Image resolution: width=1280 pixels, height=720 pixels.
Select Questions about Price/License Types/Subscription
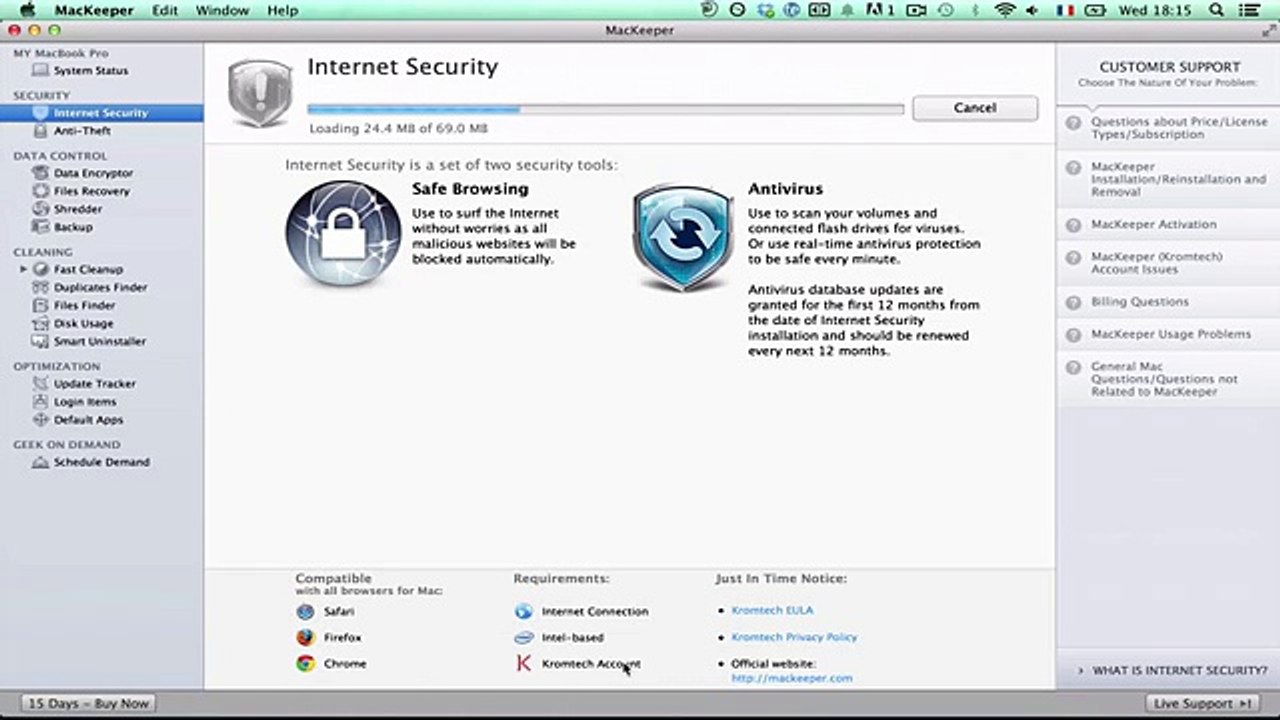point(1168,128)
